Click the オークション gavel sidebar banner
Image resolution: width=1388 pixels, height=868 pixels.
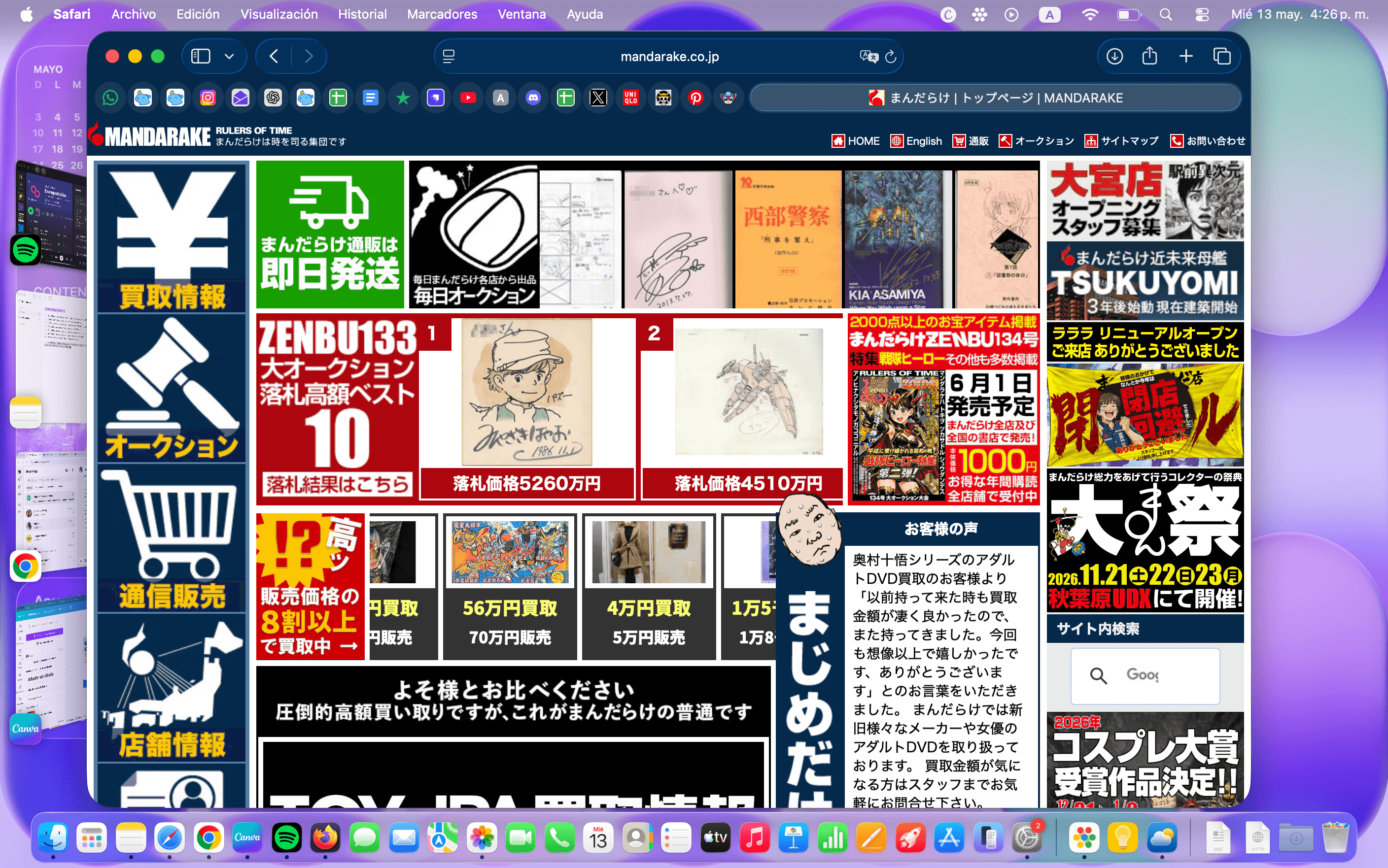(x=172, y=388)
